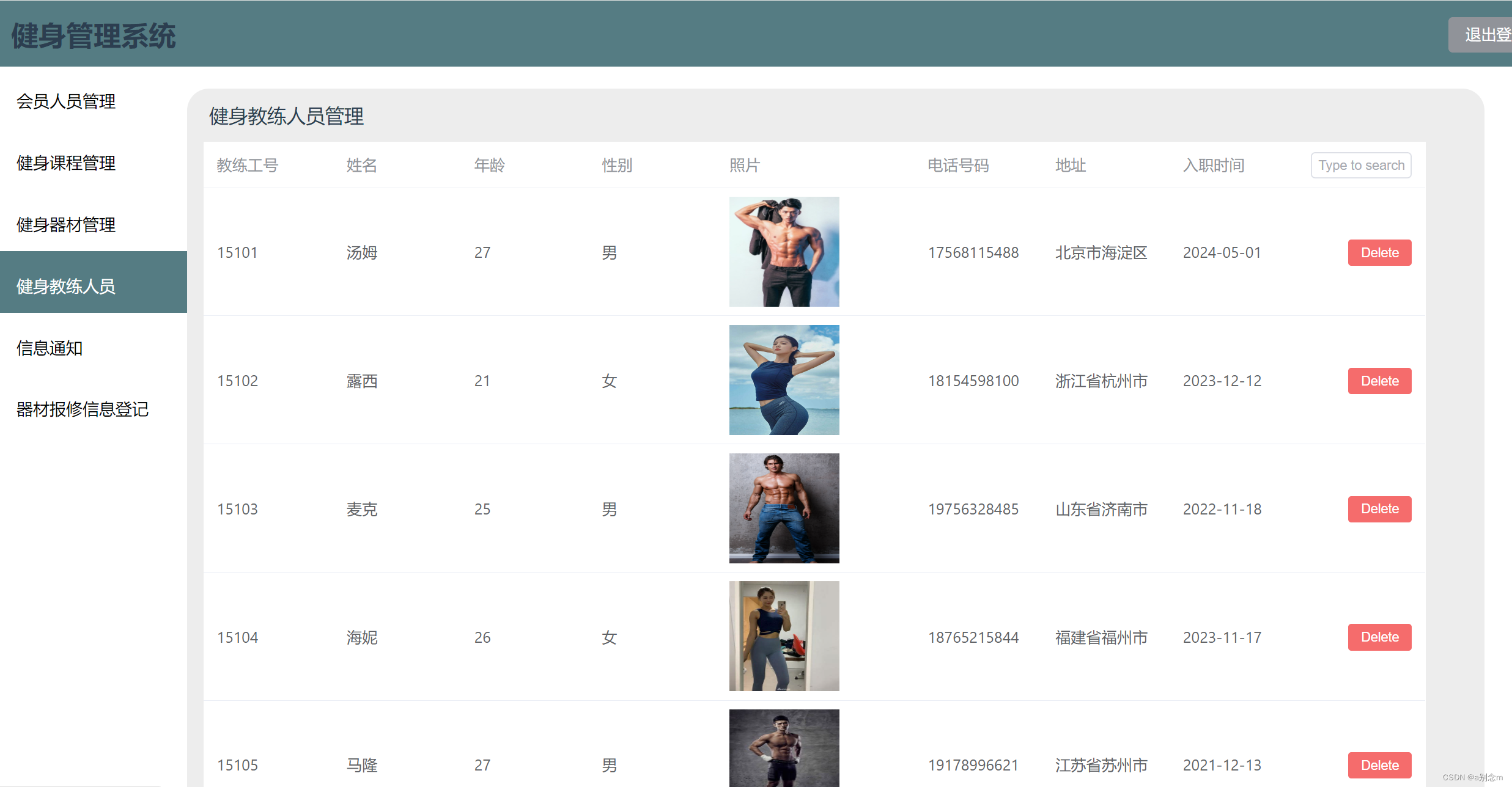Open 器材报修信息登记 sidebar item

click(x=83, y=409)
